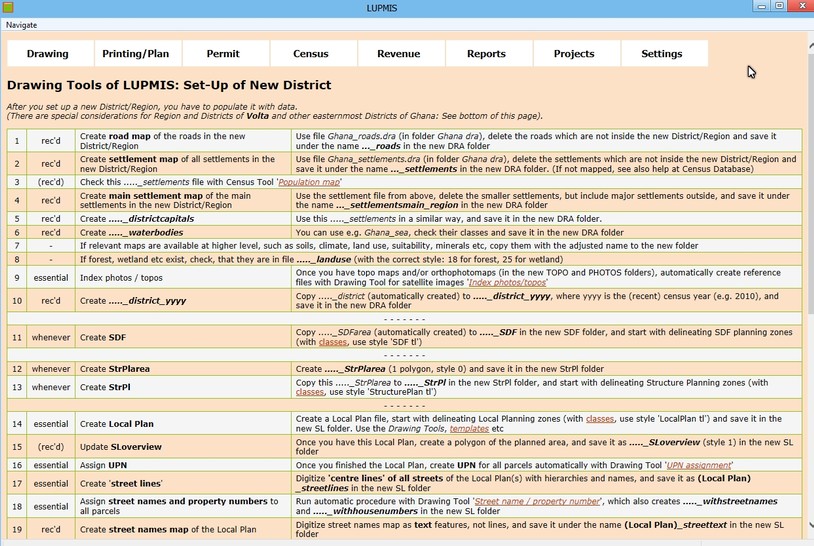Image resolution: width=814 pixels, height=546 pixels.
Task: Open 'Street name / property number' link
Action: tap(537, 501)
